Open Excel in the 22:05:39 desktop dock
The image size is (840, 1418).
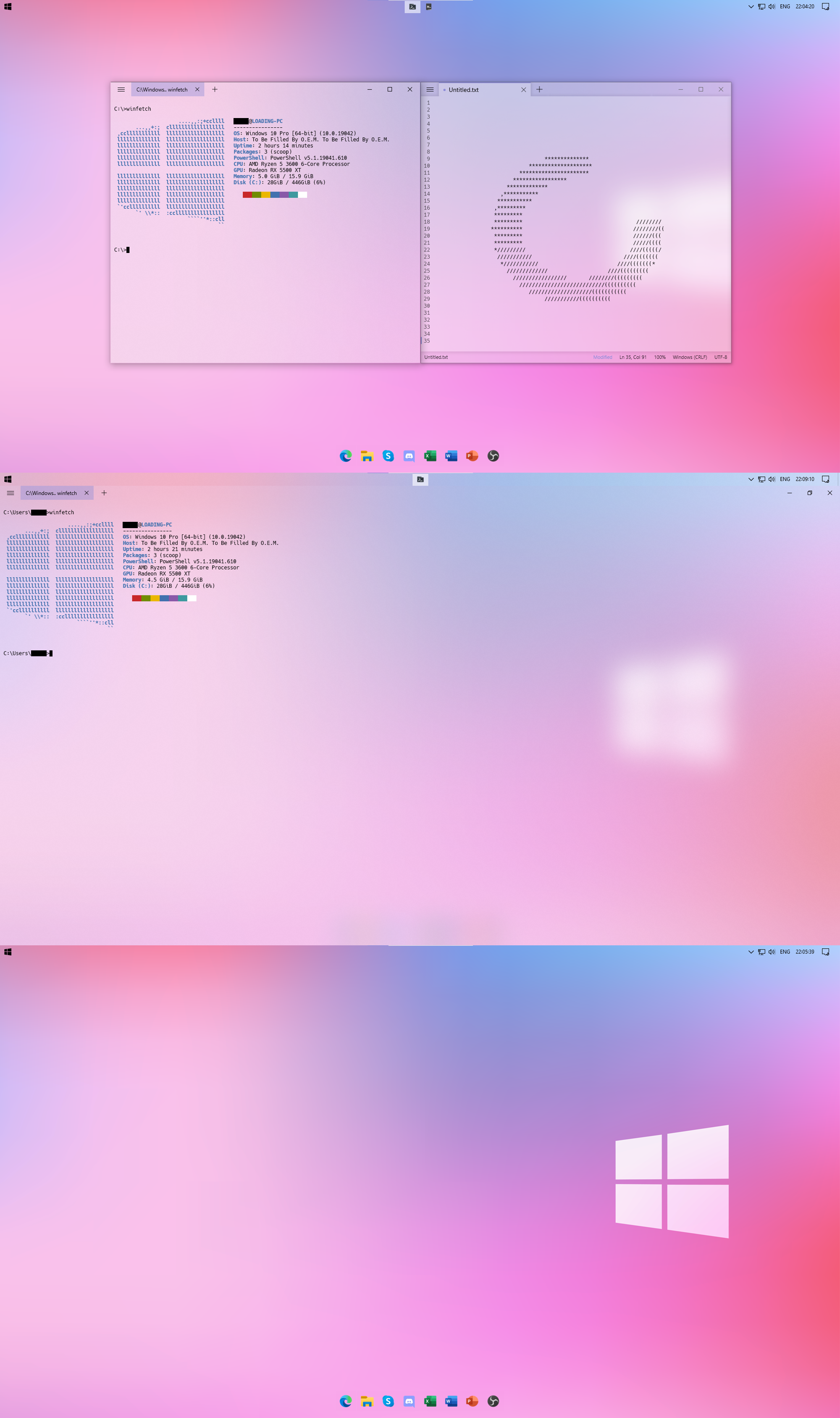(x=430, y=1401)
